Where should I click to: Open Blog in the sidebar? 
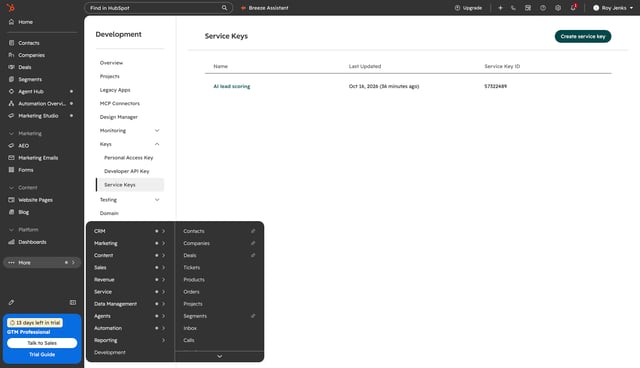pyautogui.click(x=23, y=212)
